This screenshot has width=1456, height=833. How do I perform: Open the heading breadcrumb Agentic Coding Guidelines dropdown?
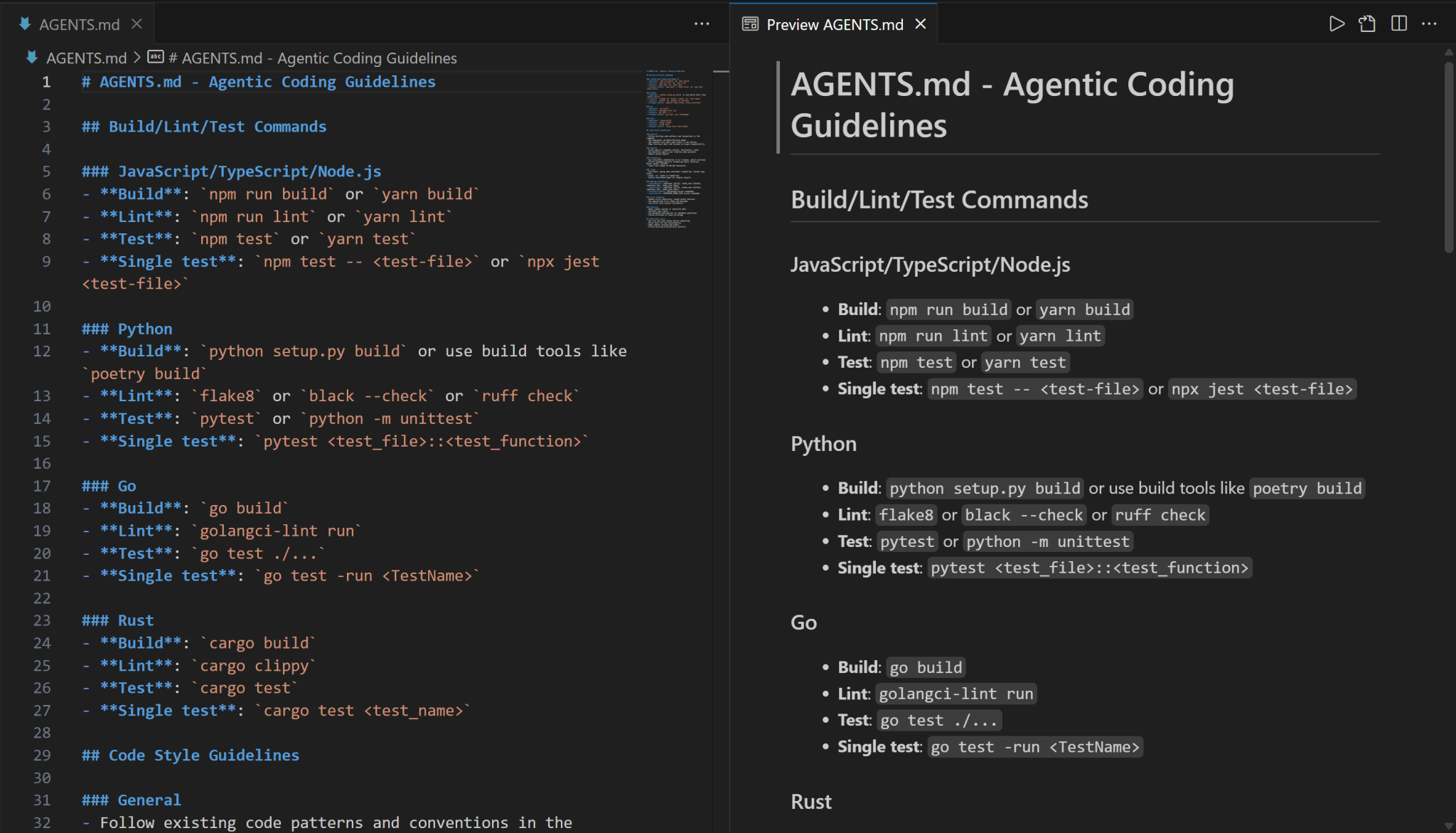313,58
